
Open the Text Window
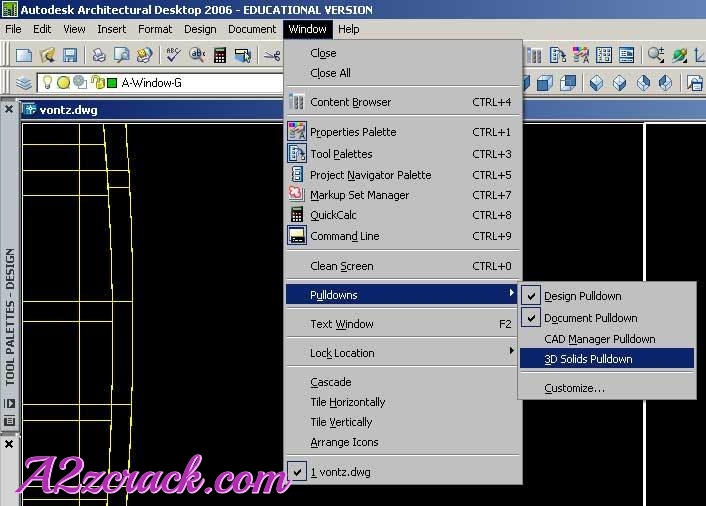(403, 324)
